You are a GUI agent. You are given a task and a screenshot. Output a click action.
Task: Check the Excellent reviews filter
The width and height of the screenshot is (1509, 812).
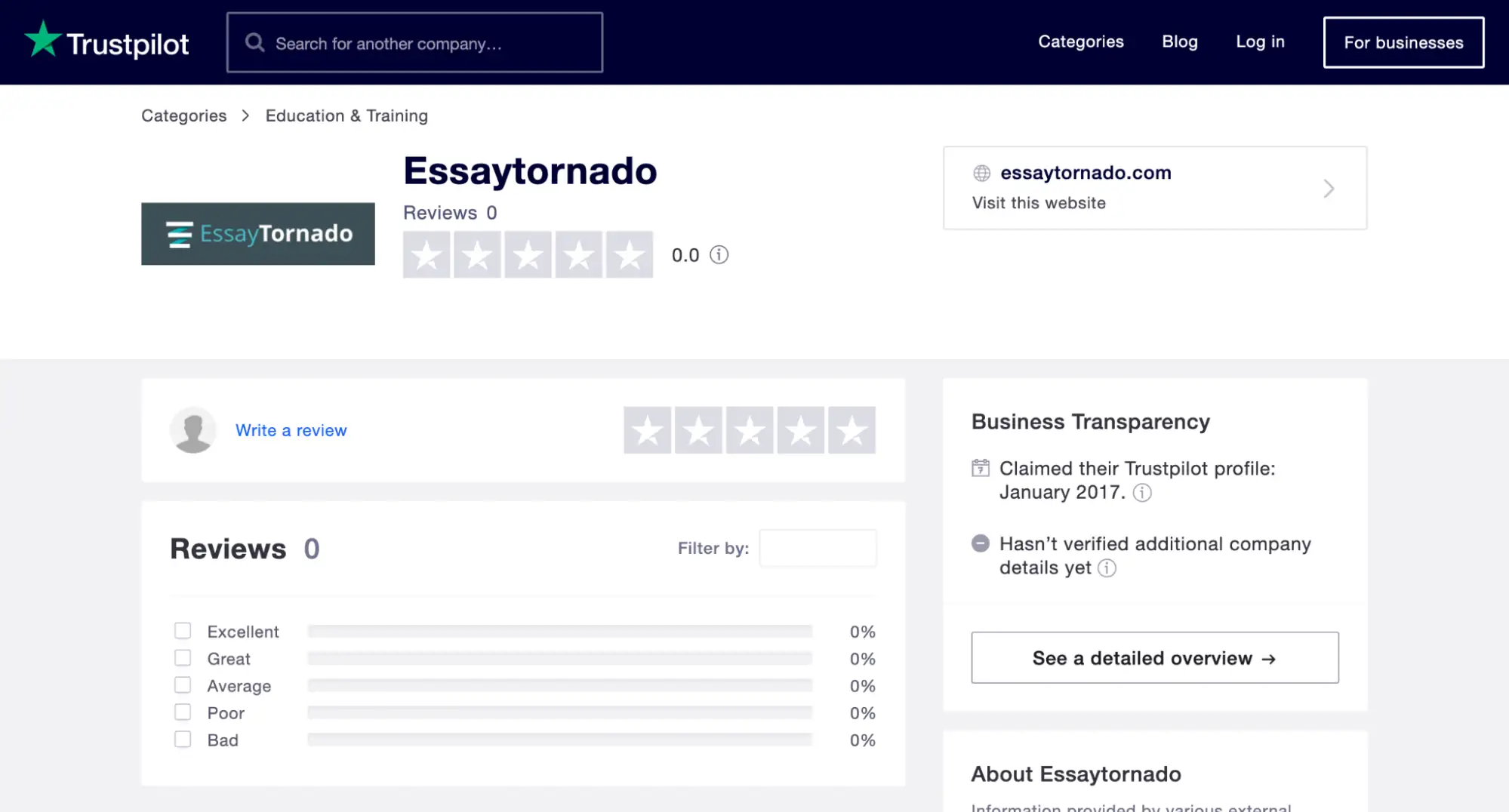coord(183,630)
